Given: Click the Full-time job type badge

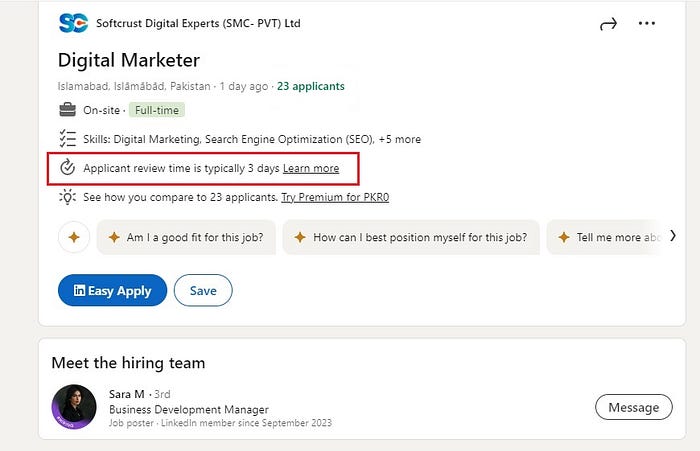Looking at the screenshot, I should 157,110.
